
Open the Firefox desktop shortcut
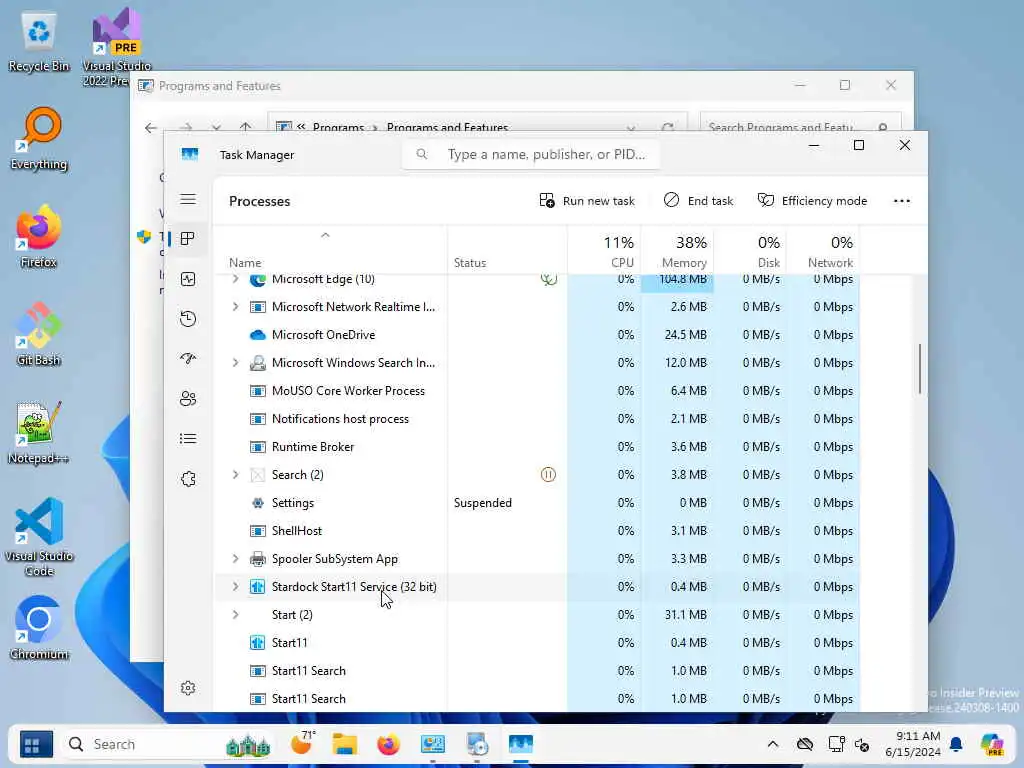39,236
